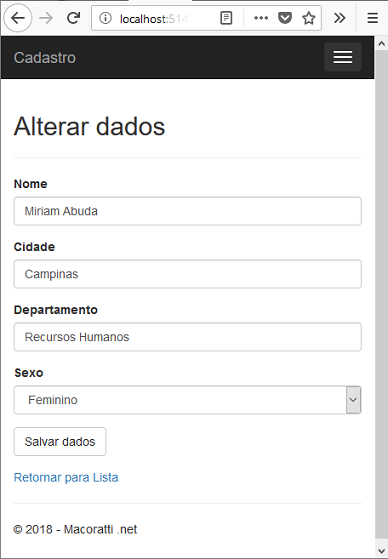Open the site information icon in address bar
The width and height of the screenshot is (388, 559).
pos(105,18)
